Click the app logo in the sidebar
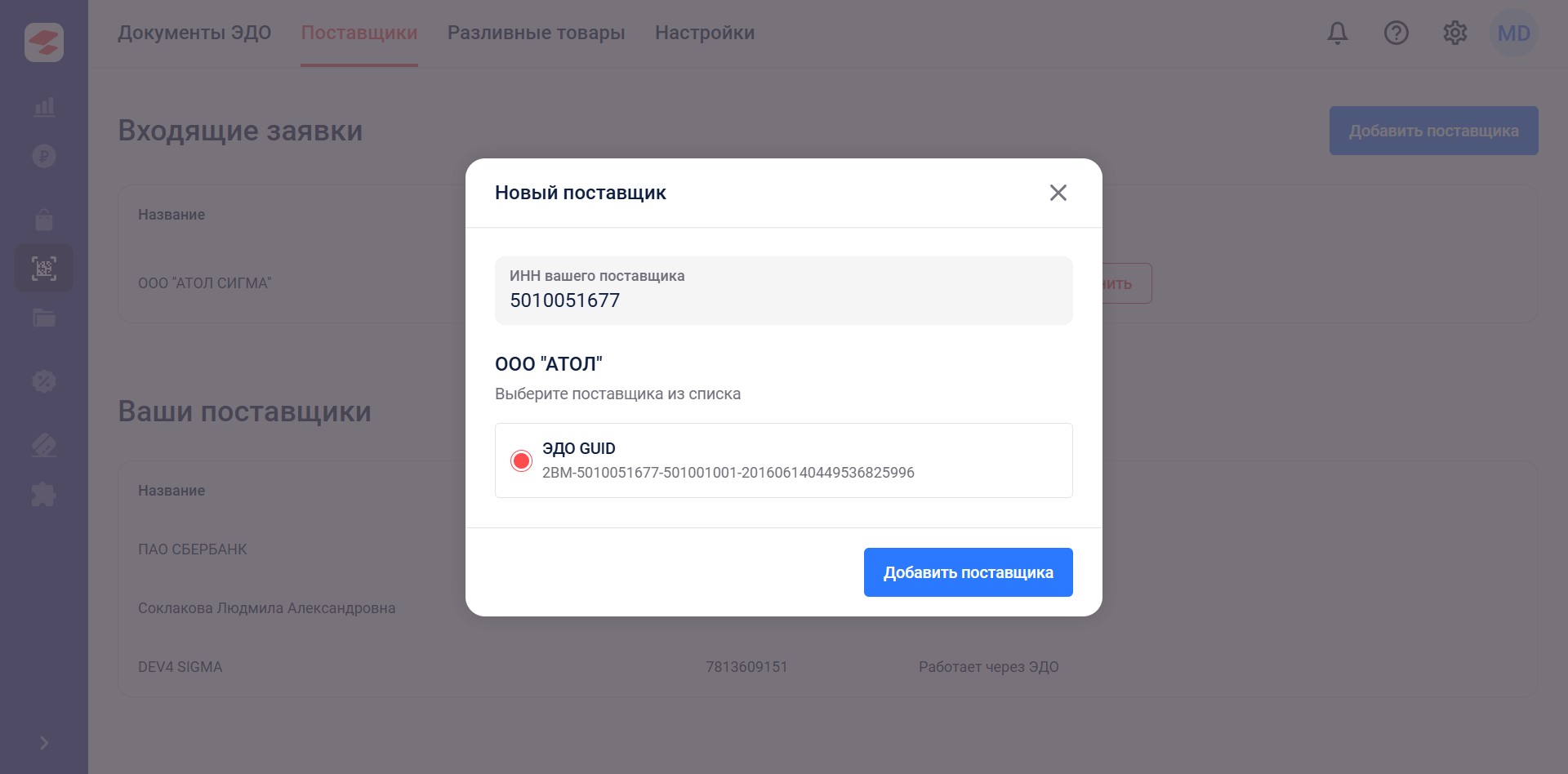Viewport: 1568px width, 774px height. (x=44, y=42)
